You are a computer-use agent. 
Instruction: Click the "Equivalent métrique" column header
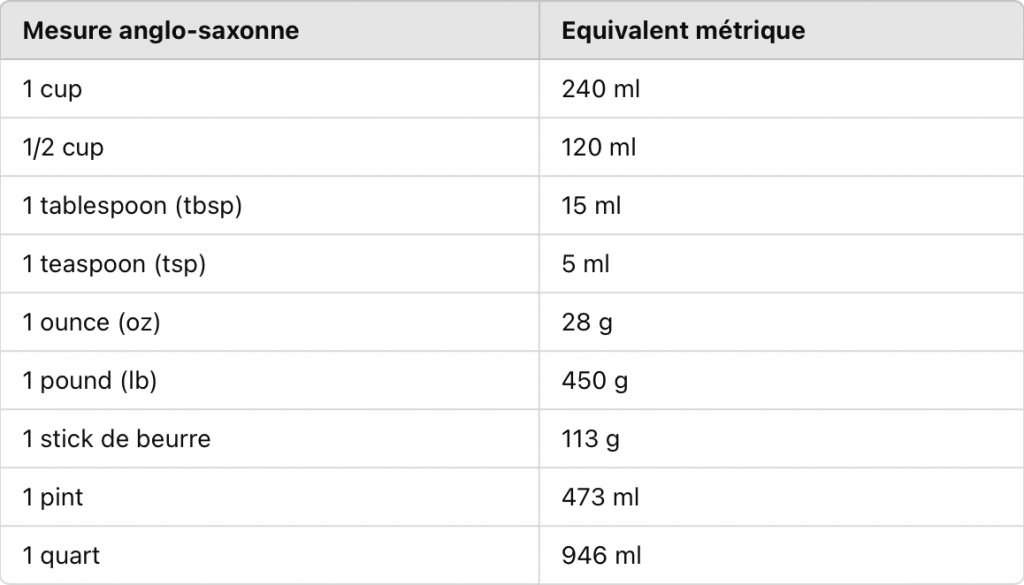click(x=683, y=31)
